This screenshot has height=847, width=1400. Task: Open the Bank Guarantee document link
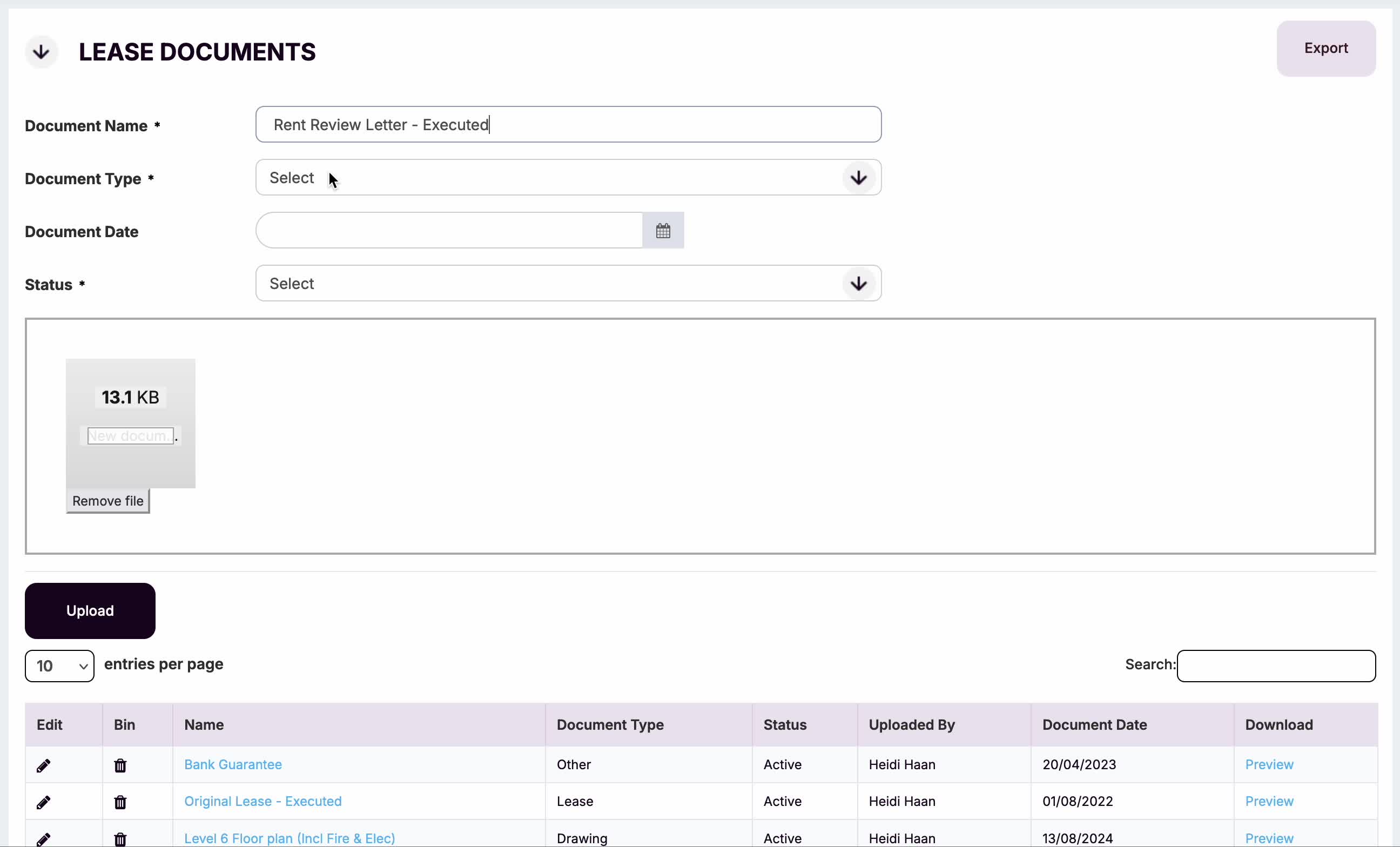[233, 765]
